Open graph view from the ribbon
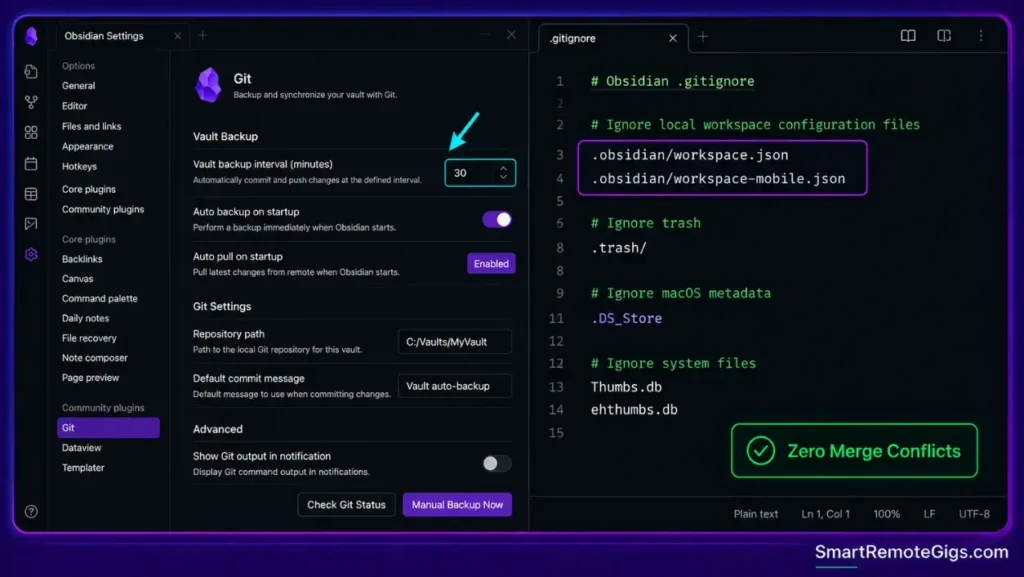The image size is (1024, 577). click(31, 102)
